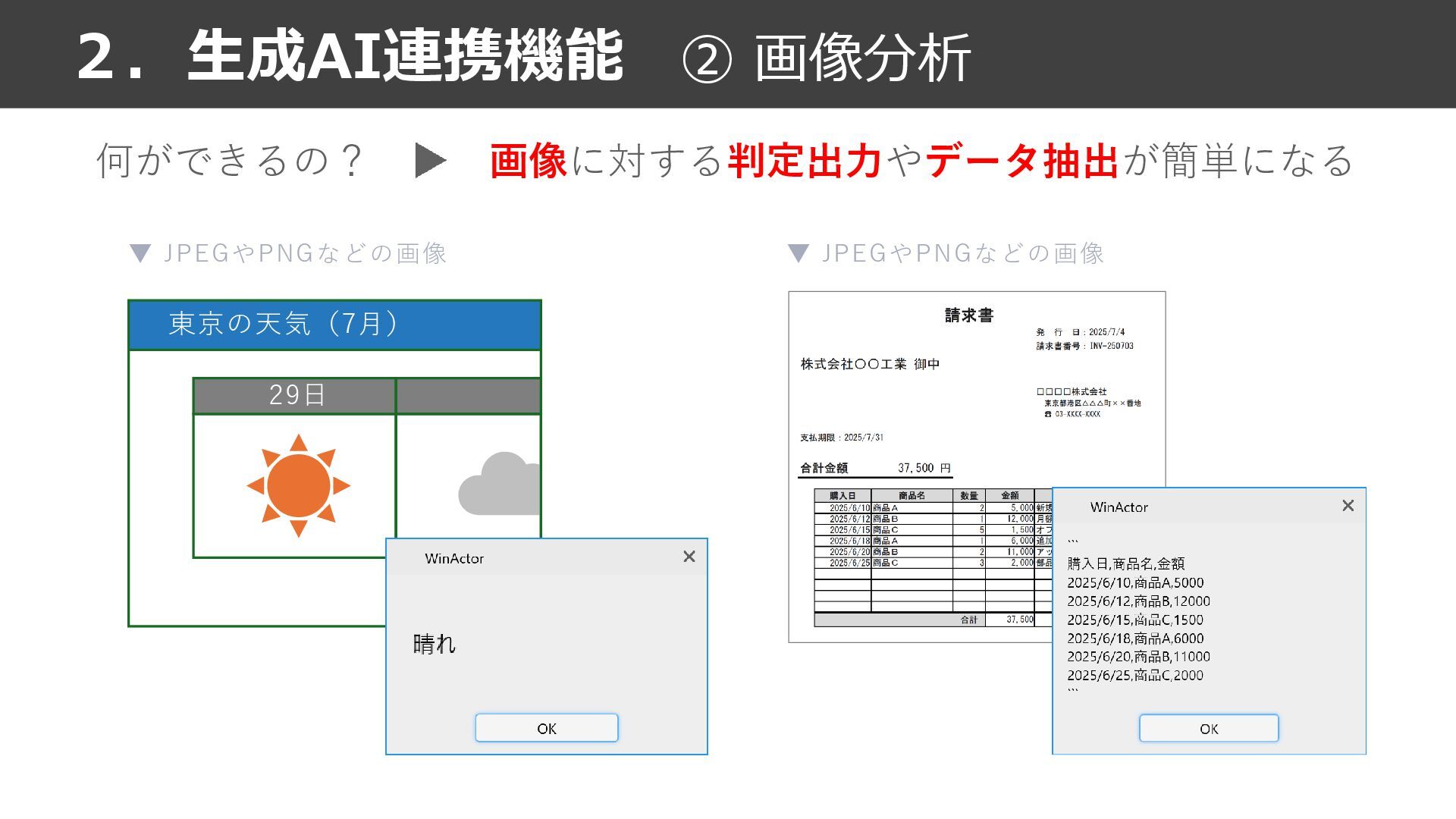Click the ▼ marker above the invoice image

click(x=798, y=253)
